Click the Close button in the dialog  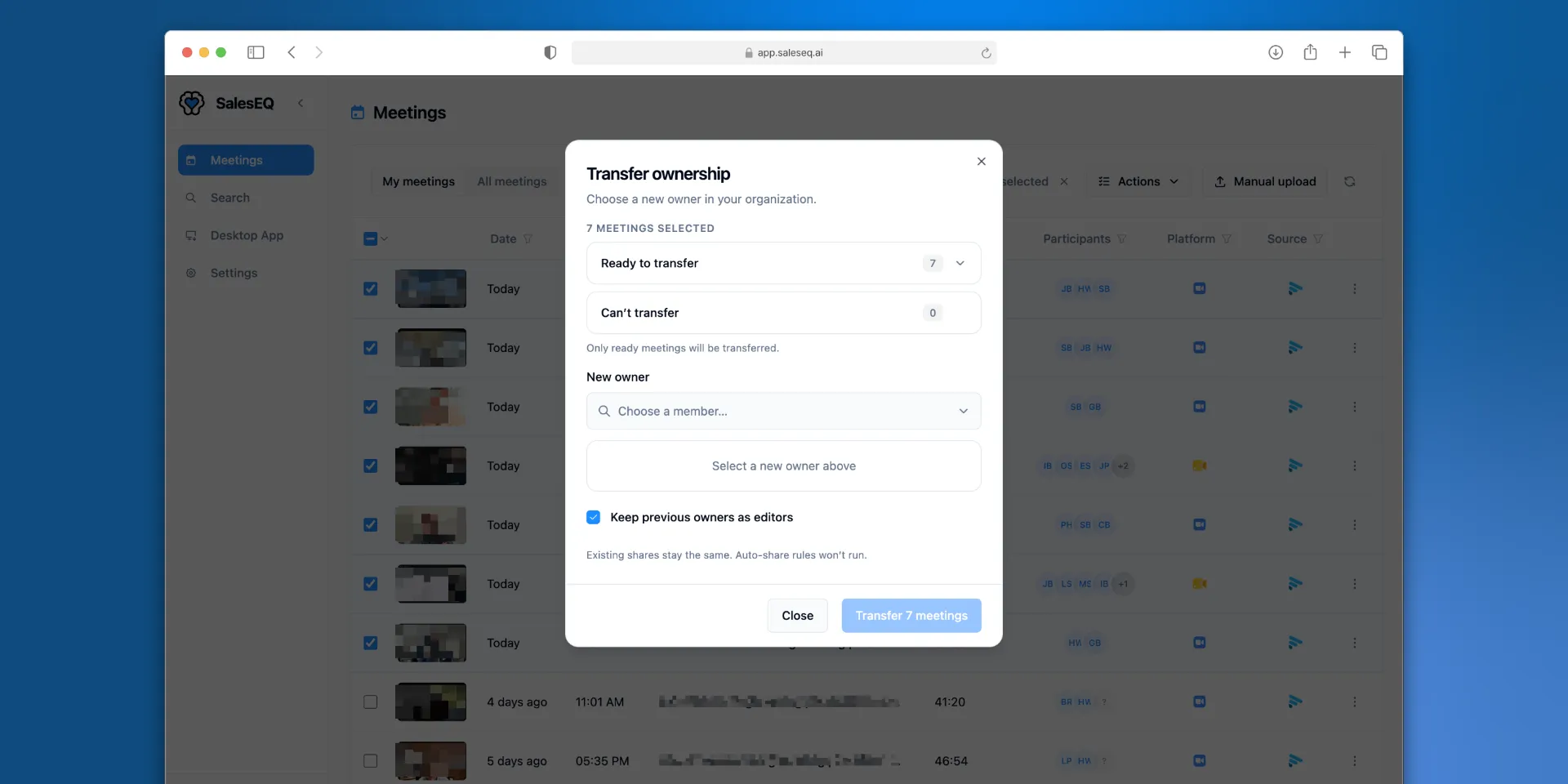pos(797,616)
